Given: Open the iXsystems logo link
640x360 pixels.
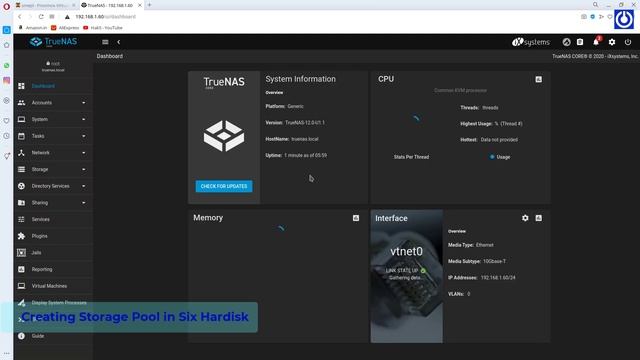Looking at the screenshot, I should 531,42.
